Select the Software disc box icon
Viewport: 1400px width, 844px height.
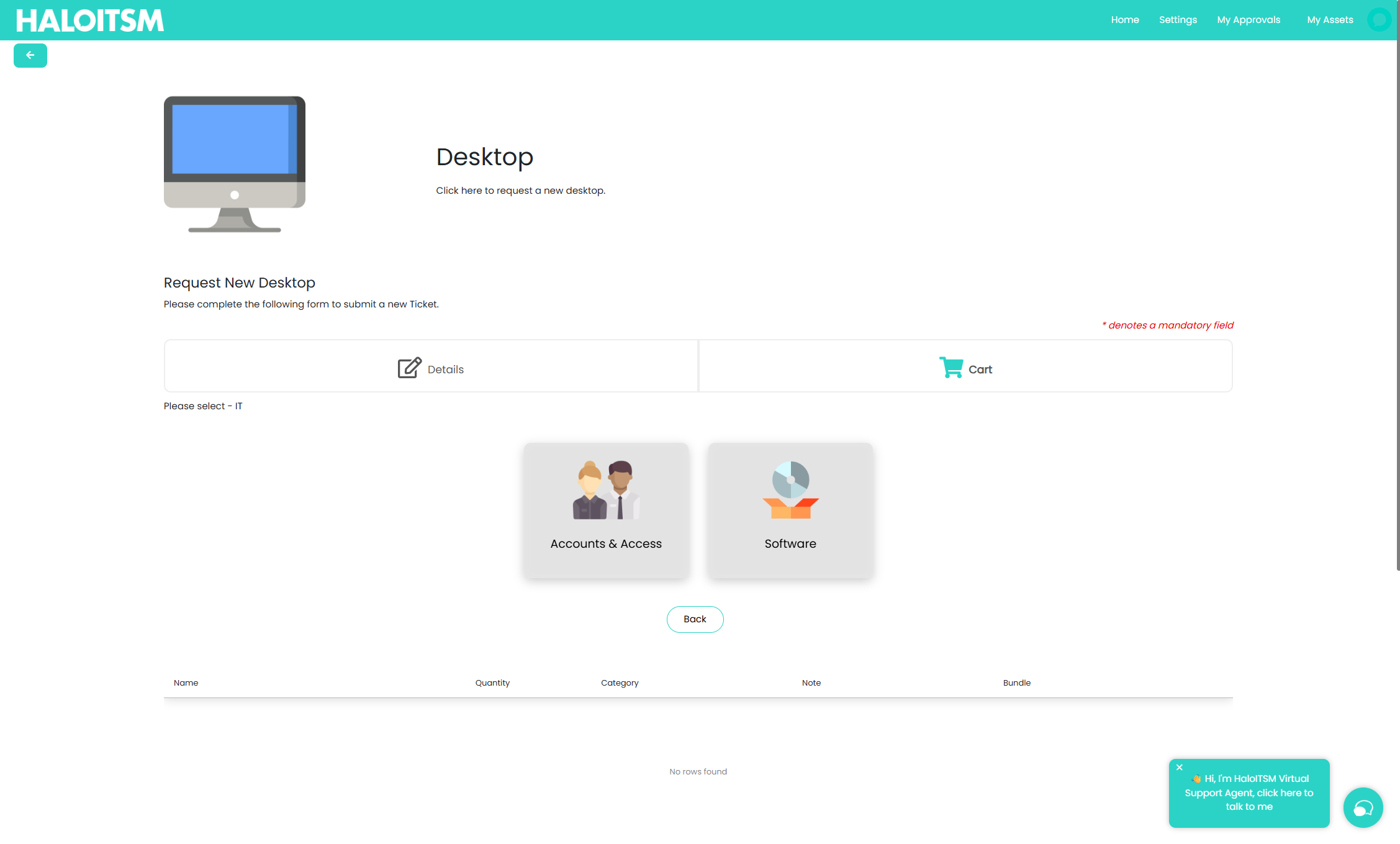(790, 490)
